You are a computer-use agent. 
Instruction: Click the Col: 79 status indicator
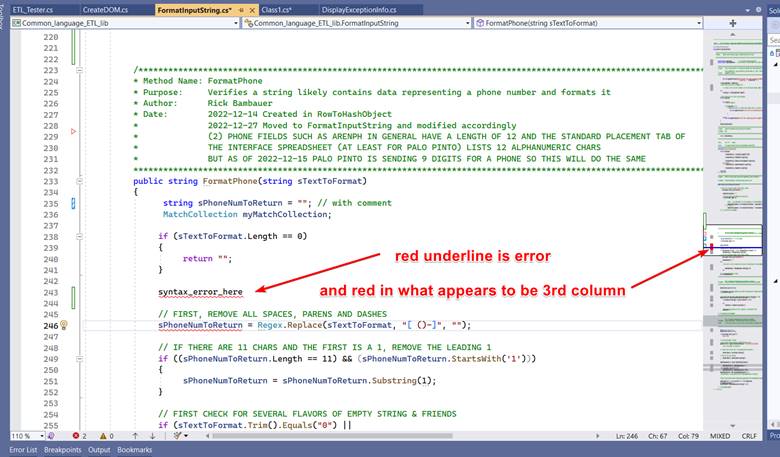click(688, 436)
